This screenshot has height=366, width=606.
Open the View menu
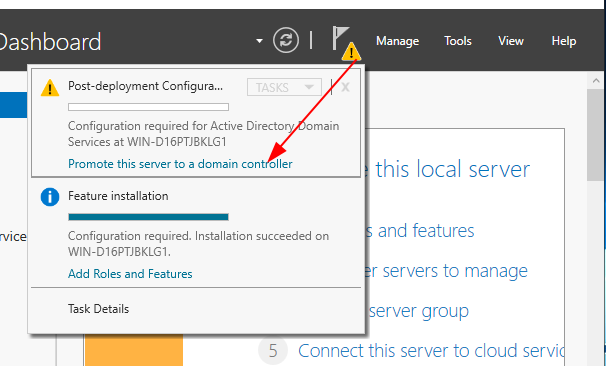click(x=511, y=41)
